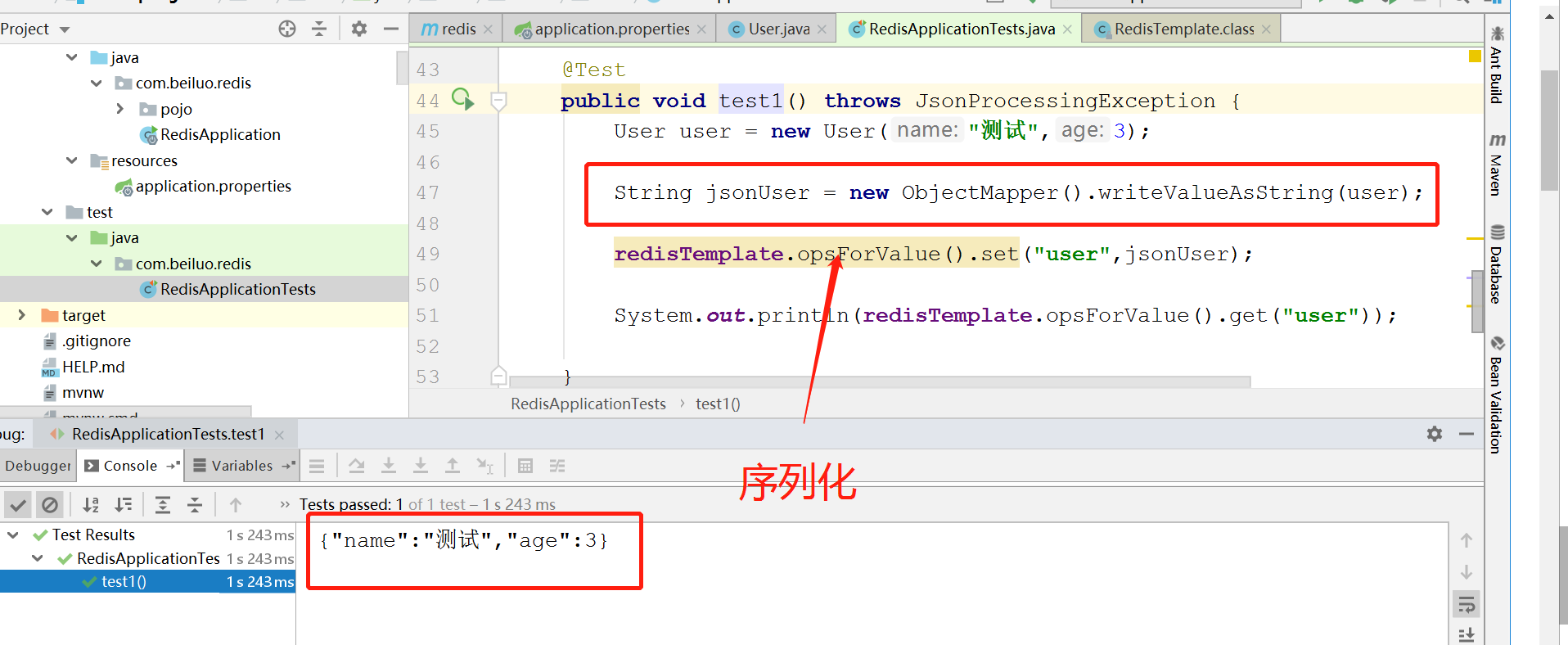Collapse the resources folder
This screenshot has height=645, width=1568.
72,160
